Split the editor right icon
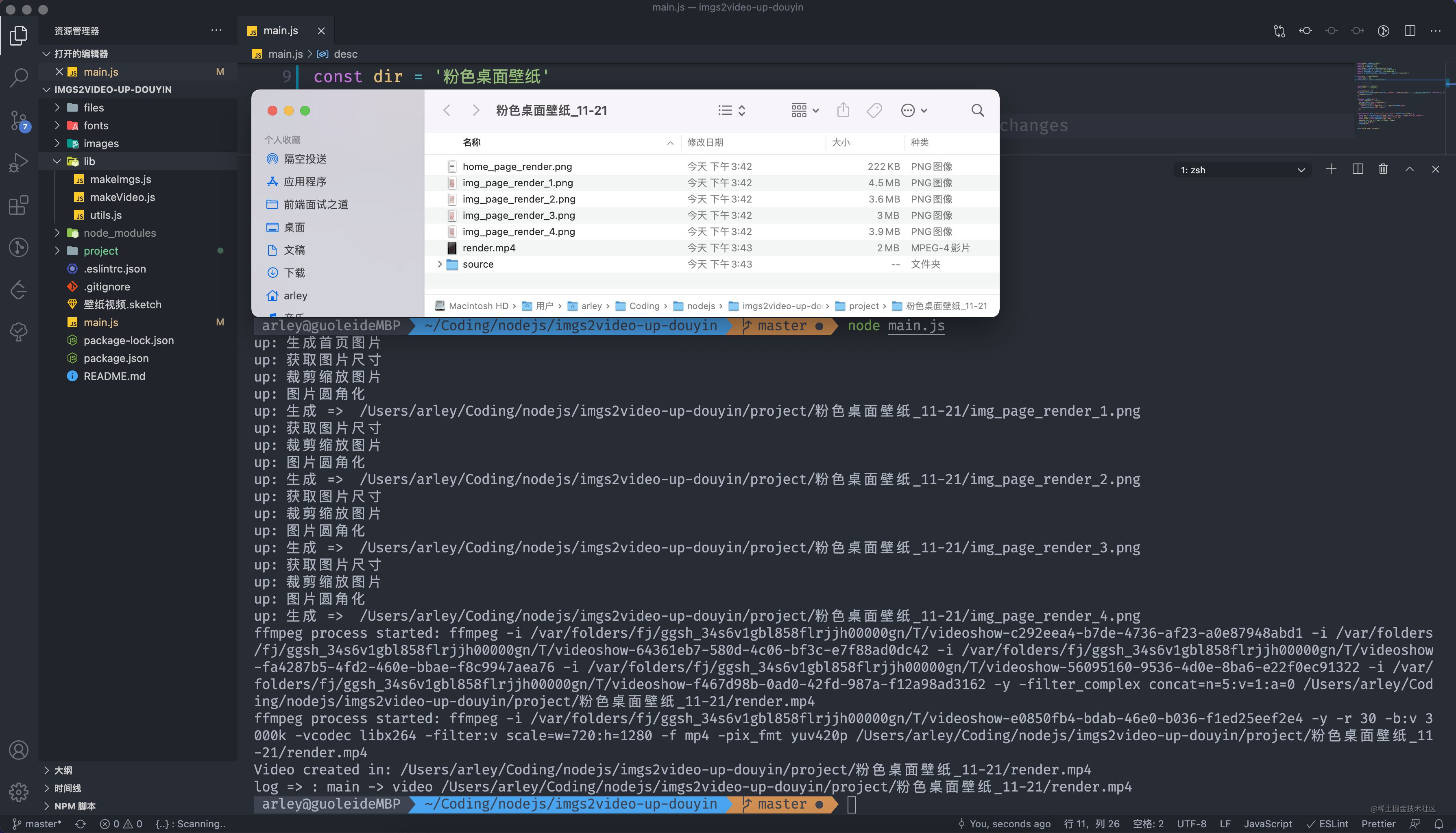 [x=1410, y=31]
